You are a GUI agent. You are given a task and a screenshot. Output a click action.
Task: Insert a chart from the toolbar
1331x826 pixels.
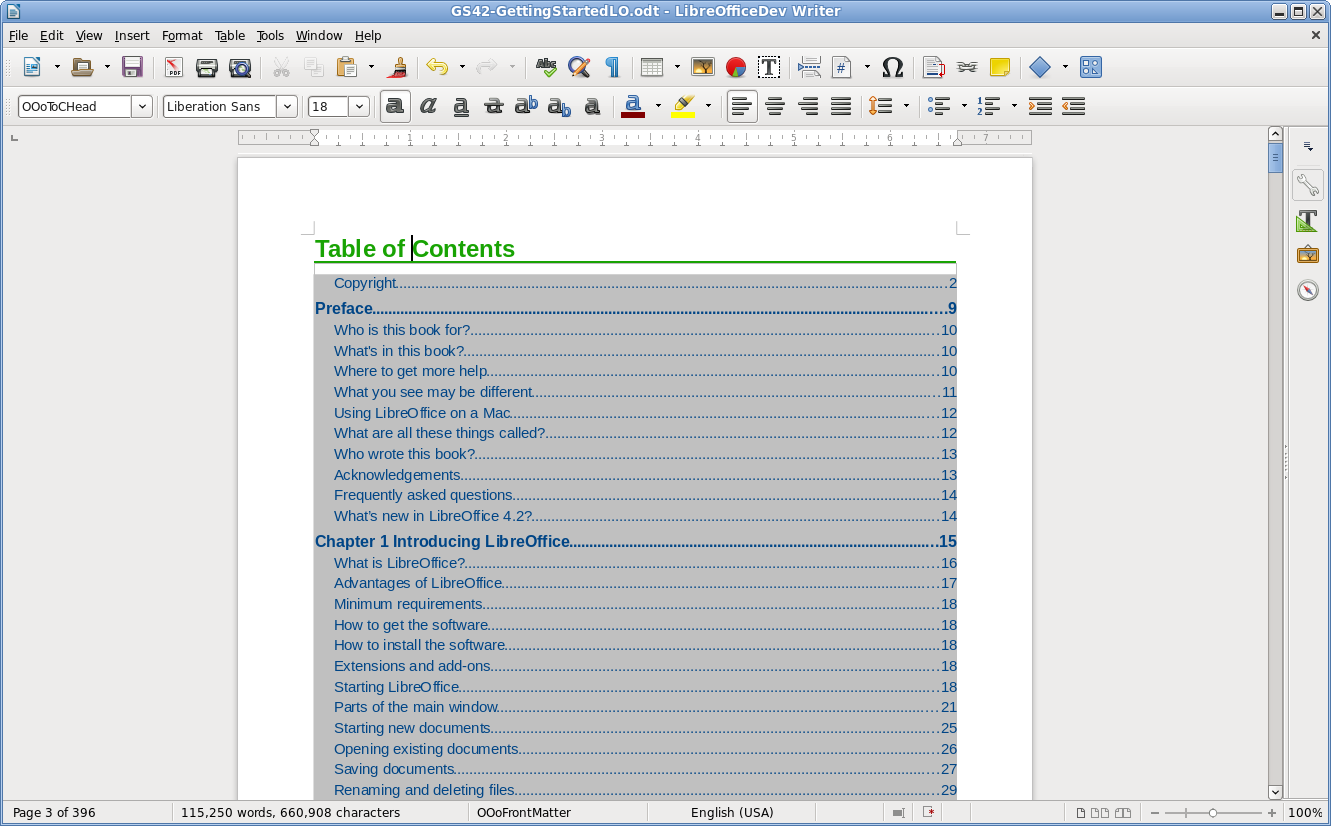(x=736, y=68)
